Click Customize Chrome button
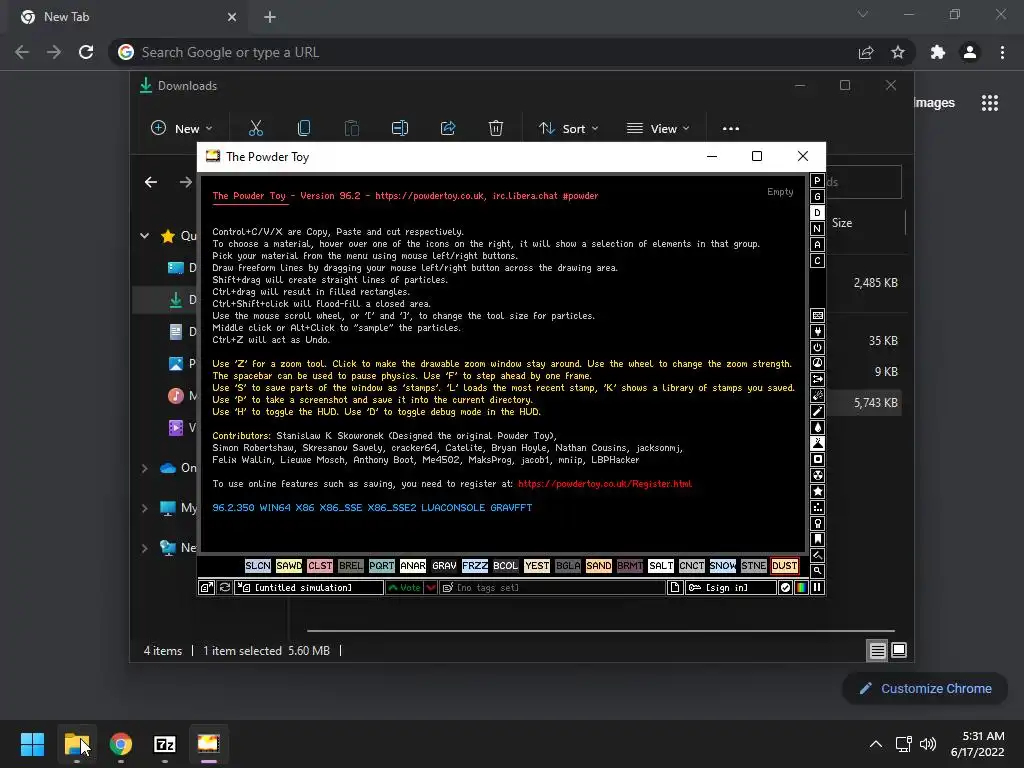Viewport: 1024px width, 768px height. [925, 688]
